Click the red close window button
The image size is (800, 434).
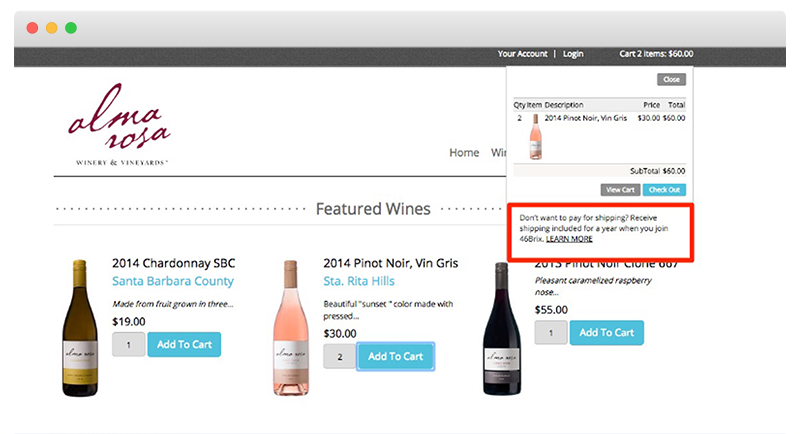click(32, 28)
